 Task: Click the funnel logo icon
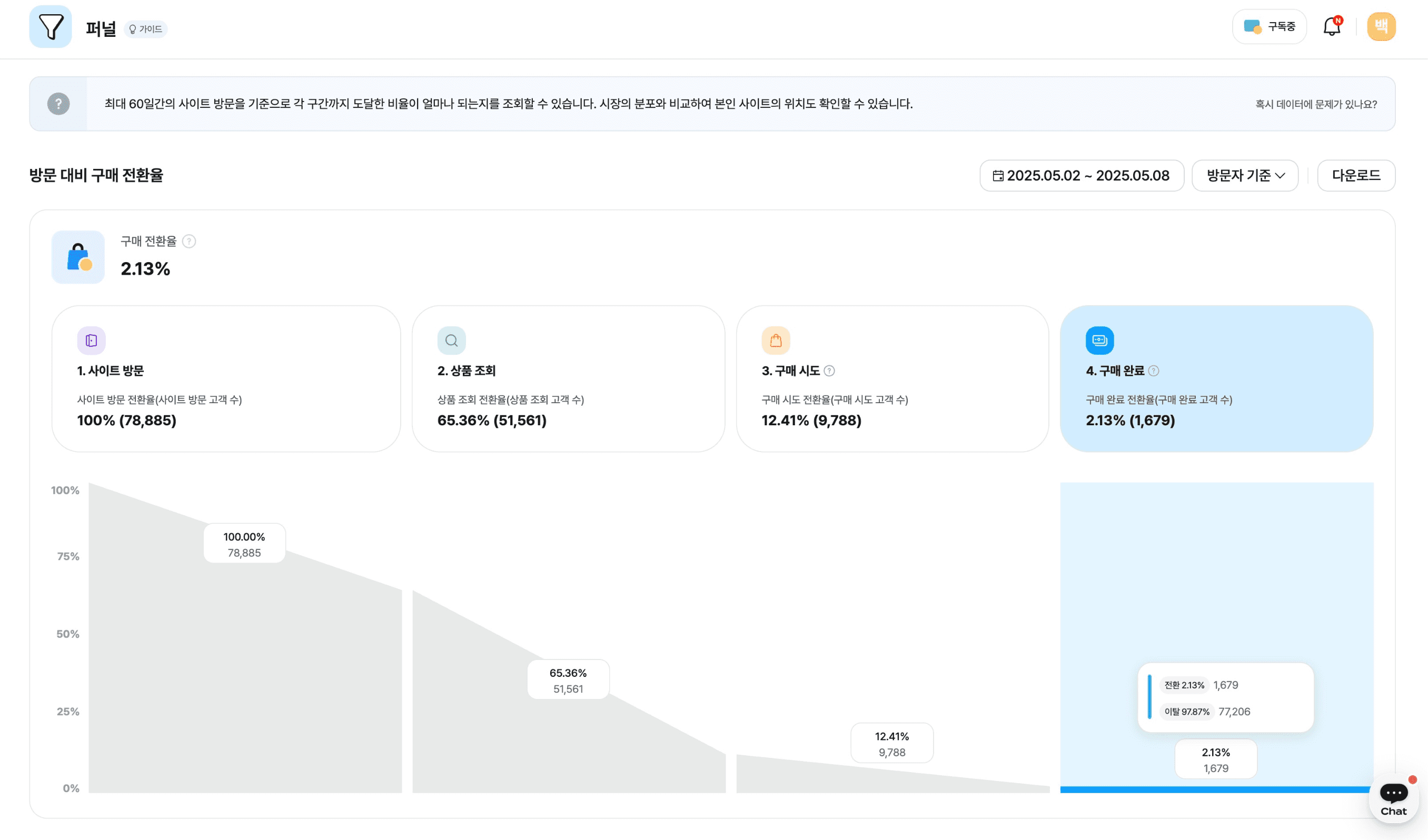[51, 27]
